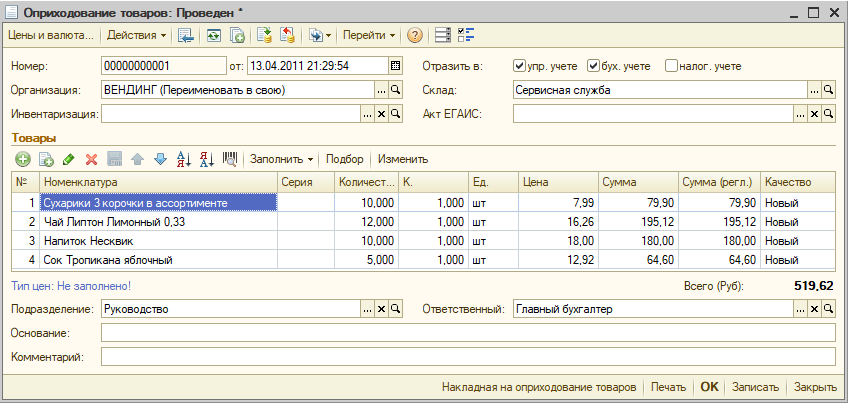Delete the row with the red X icon
Image resolution: width=848 pixels, height=403 pixels.
coord(91,159)
